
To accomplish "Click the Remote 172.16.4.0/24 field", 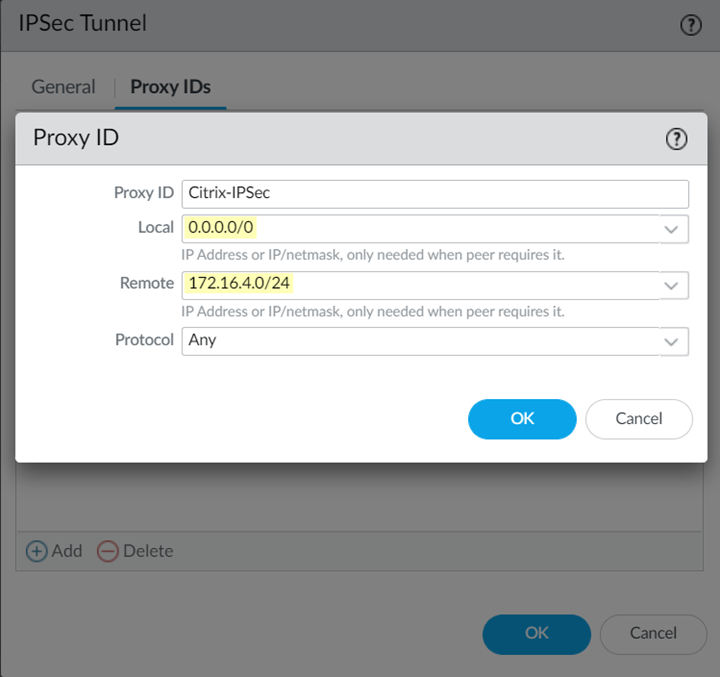I will tap(420, 284).
